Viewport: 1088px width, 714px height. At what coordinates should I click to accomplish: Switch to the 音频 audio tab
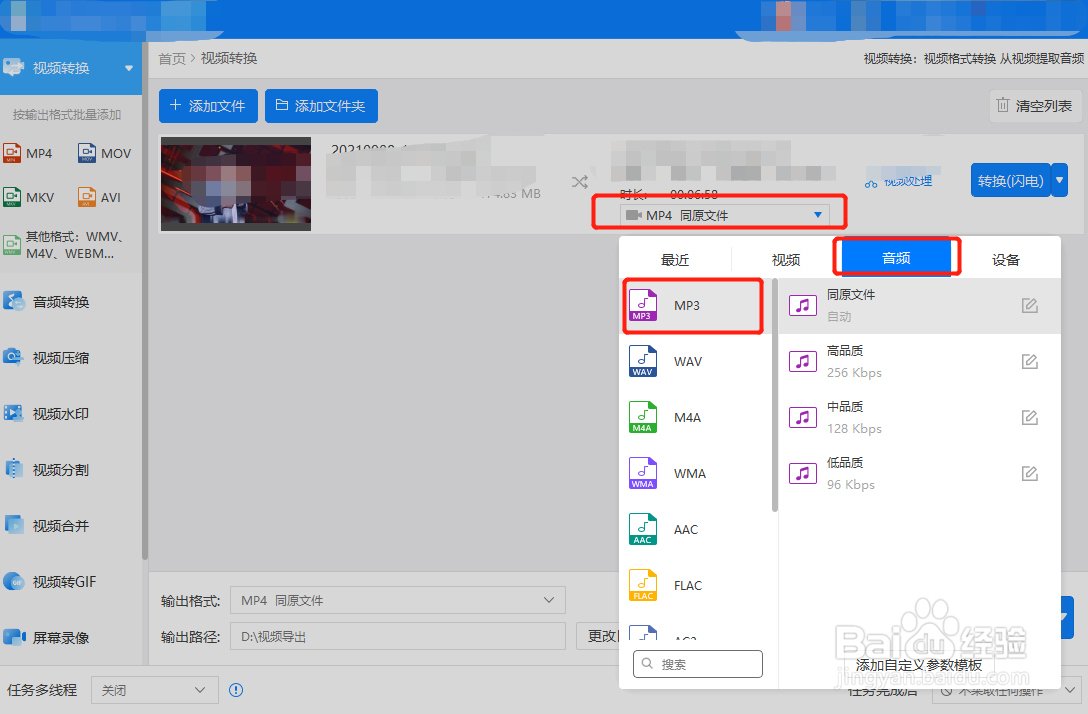coord(896,258)
